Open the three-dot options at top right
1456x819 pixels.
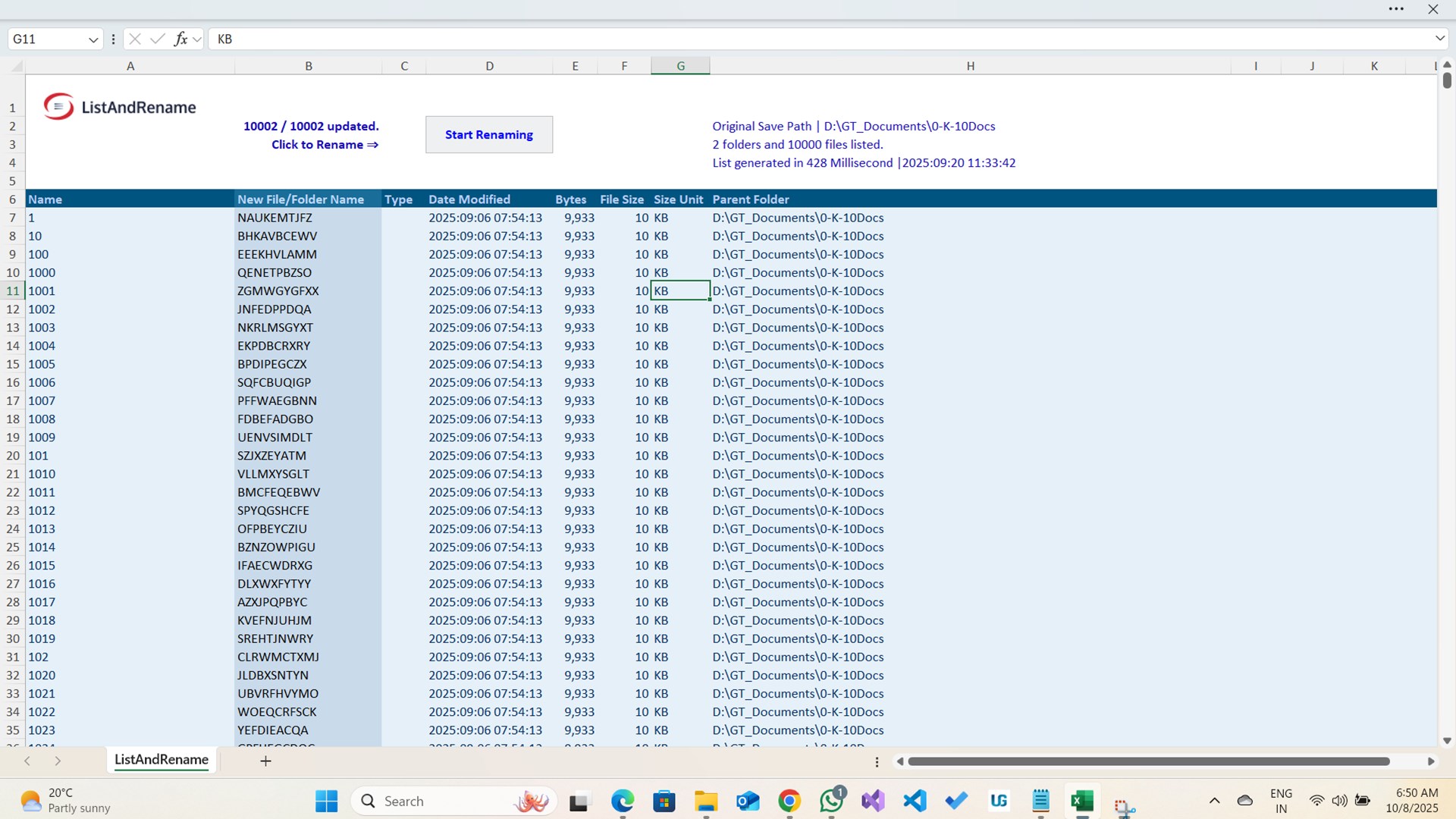pos(1396,9)
